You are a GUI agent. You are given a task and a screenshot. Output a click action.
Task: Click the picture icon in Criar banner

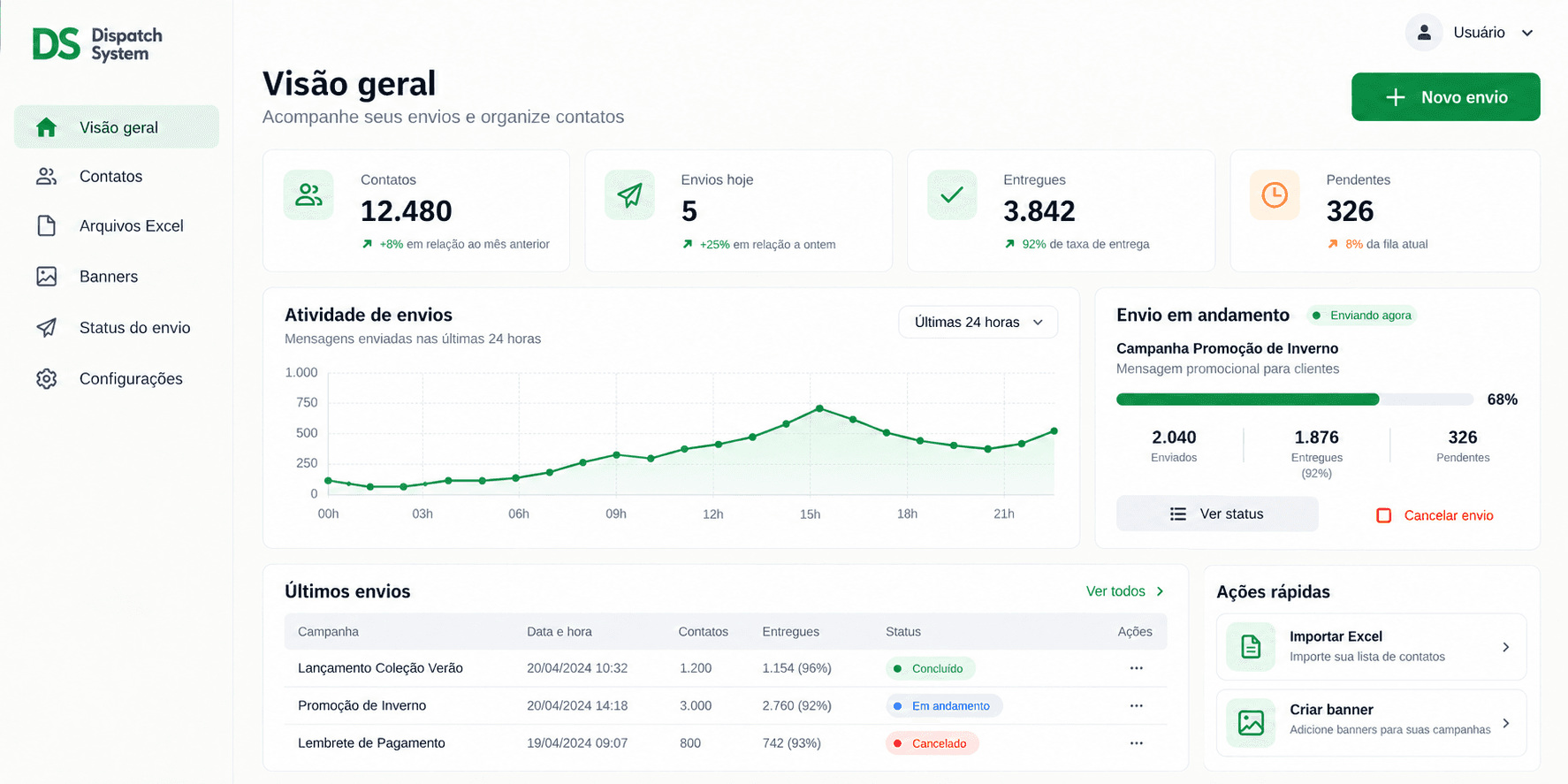pos(1251,723)
